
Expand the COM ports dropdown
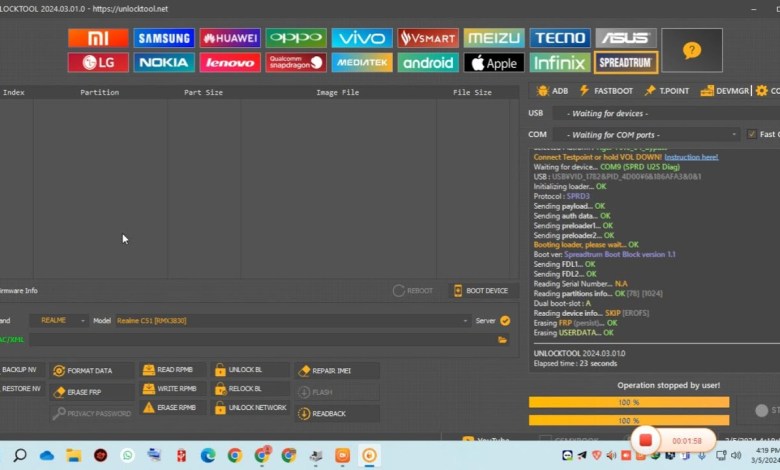click(x=646, y=135)
